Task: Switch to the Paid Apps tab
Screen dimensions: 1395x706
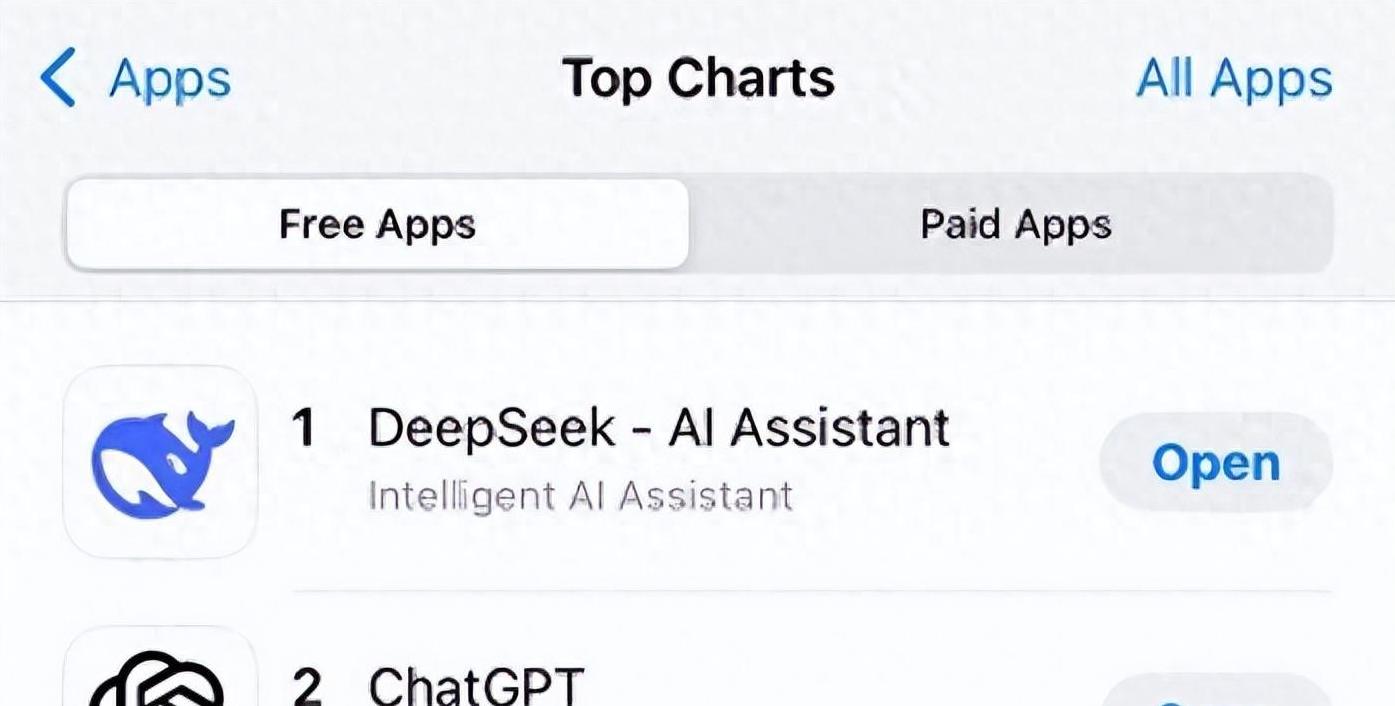Action: coord(1015,224)
